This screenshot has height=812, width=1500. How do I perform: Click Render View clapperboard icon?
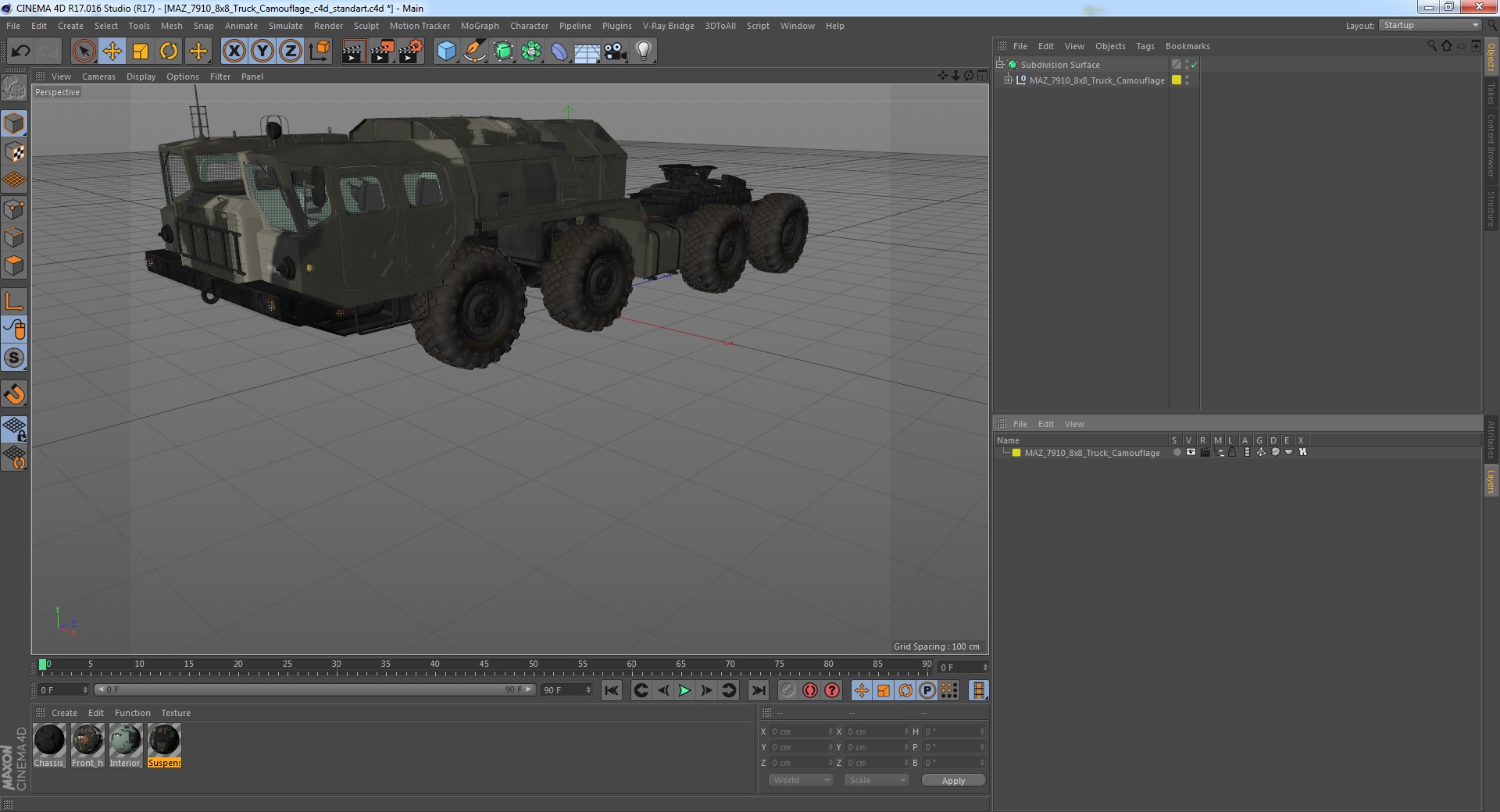tap(353, 52)
